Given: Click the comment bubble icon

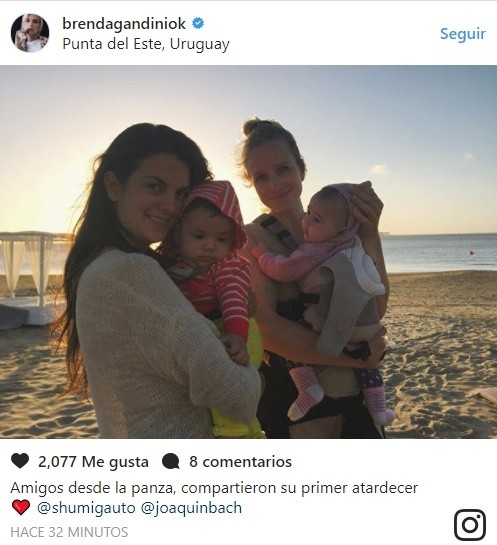Looking at the screenshot, I should pos(171,462).
